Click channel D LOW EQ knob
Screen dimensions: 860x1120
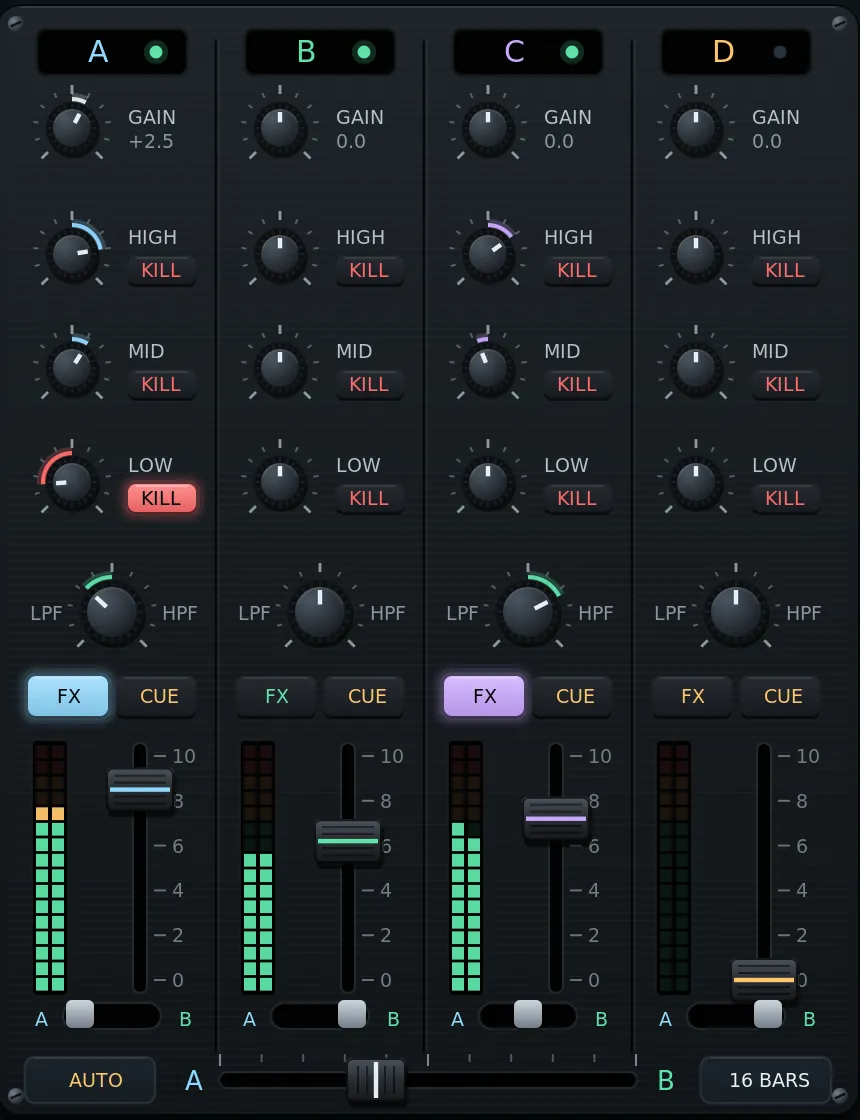[696, 483]
